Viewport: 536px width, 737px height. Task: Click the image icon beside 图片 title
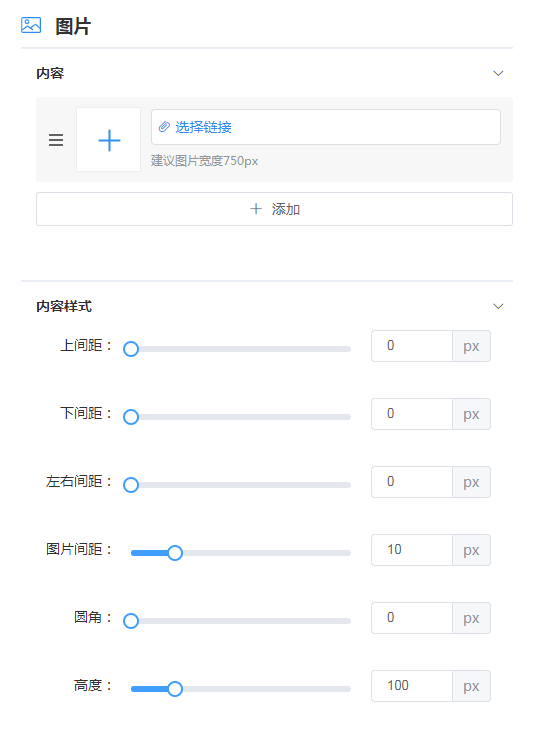(x=31, y=25)
